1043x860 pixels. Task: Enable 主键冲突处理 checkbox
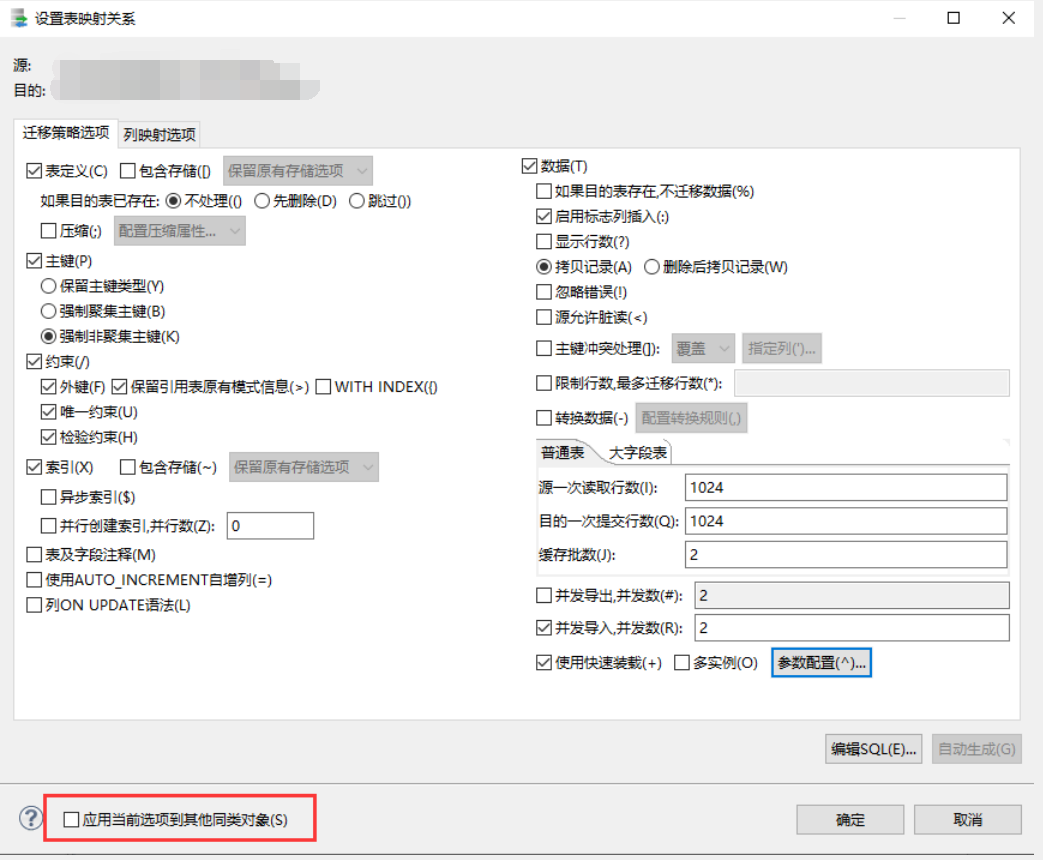tap(544, 349)
